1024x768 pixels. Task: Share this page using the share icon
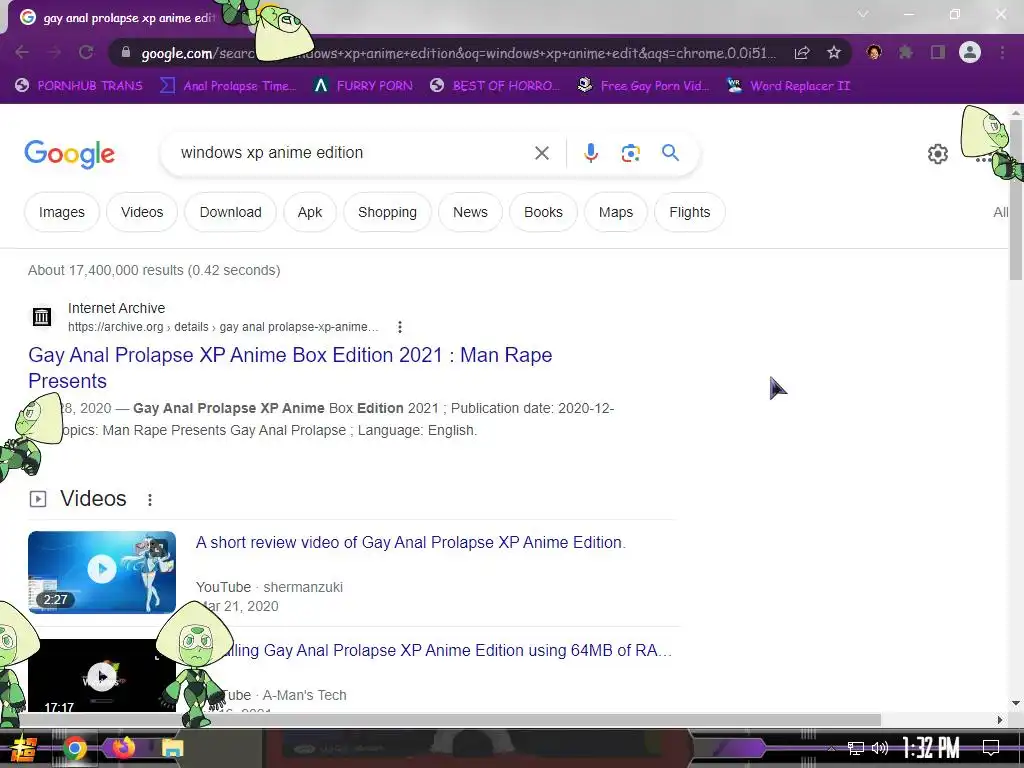tap(802, 53)
